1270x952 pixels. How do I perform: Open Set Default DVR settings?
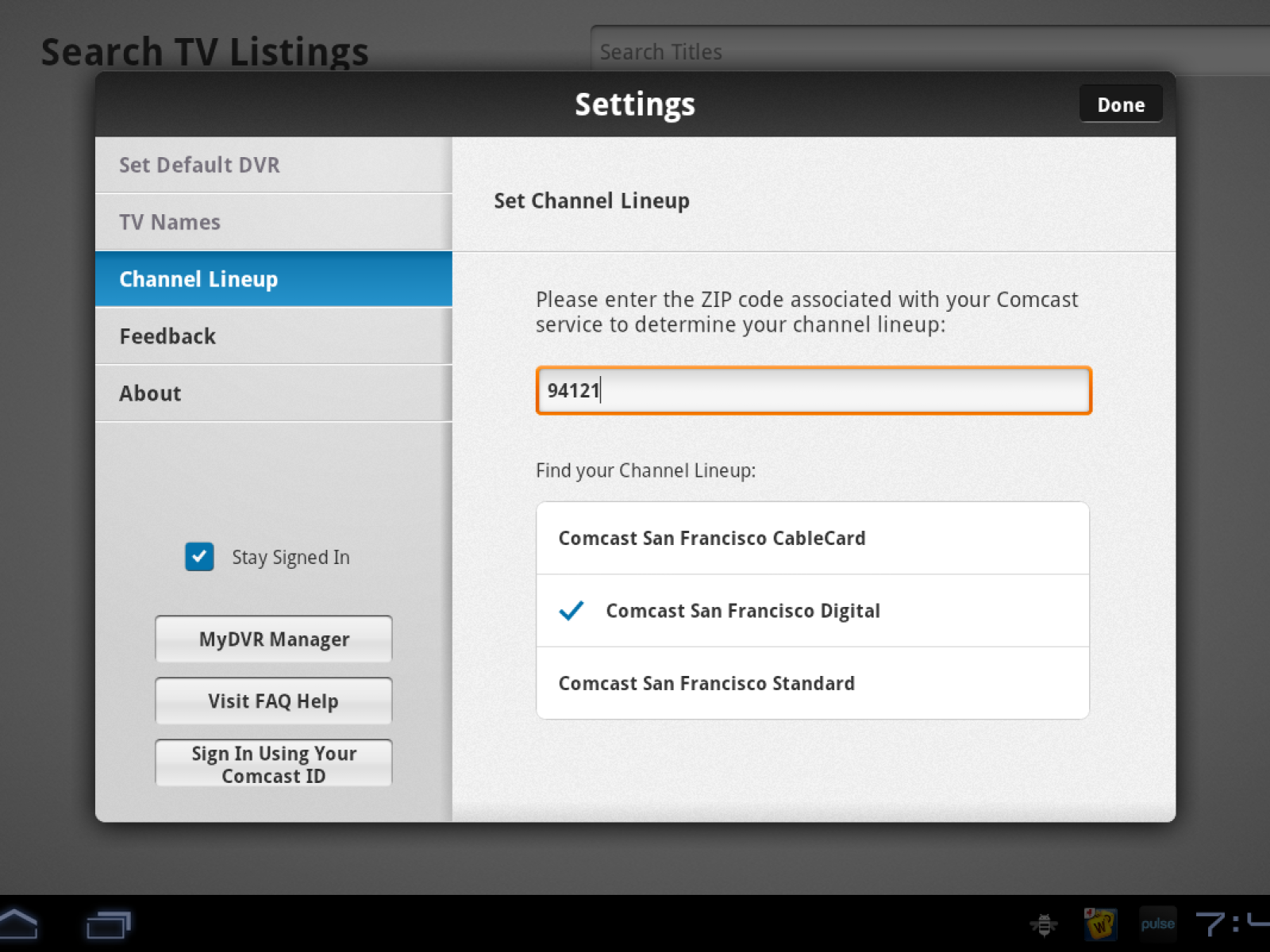[x=274, y=165]
